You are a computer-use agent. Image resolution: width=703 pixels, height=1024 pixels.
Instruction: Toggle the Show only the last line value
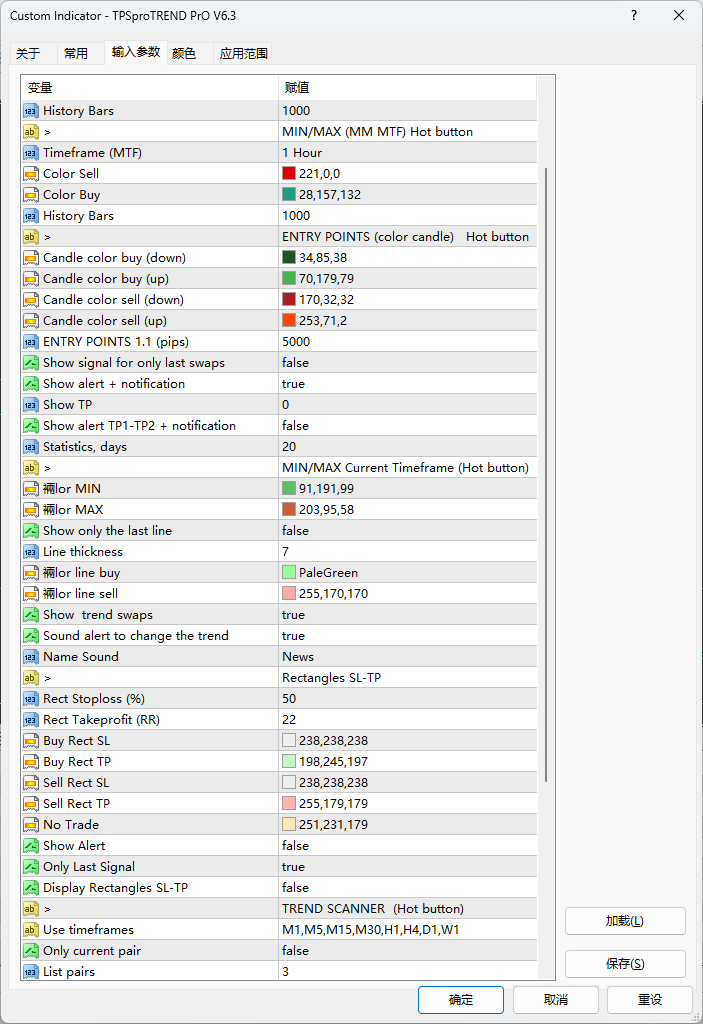click(x=295, y=531)
